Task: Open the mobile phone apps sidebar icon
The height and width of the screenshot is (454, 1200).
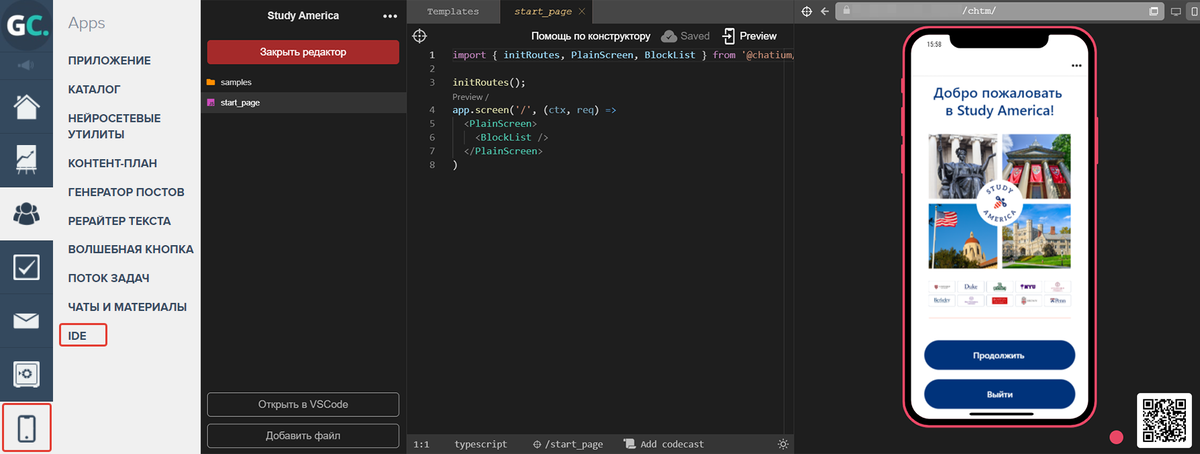Action: (x=27, y=428)
